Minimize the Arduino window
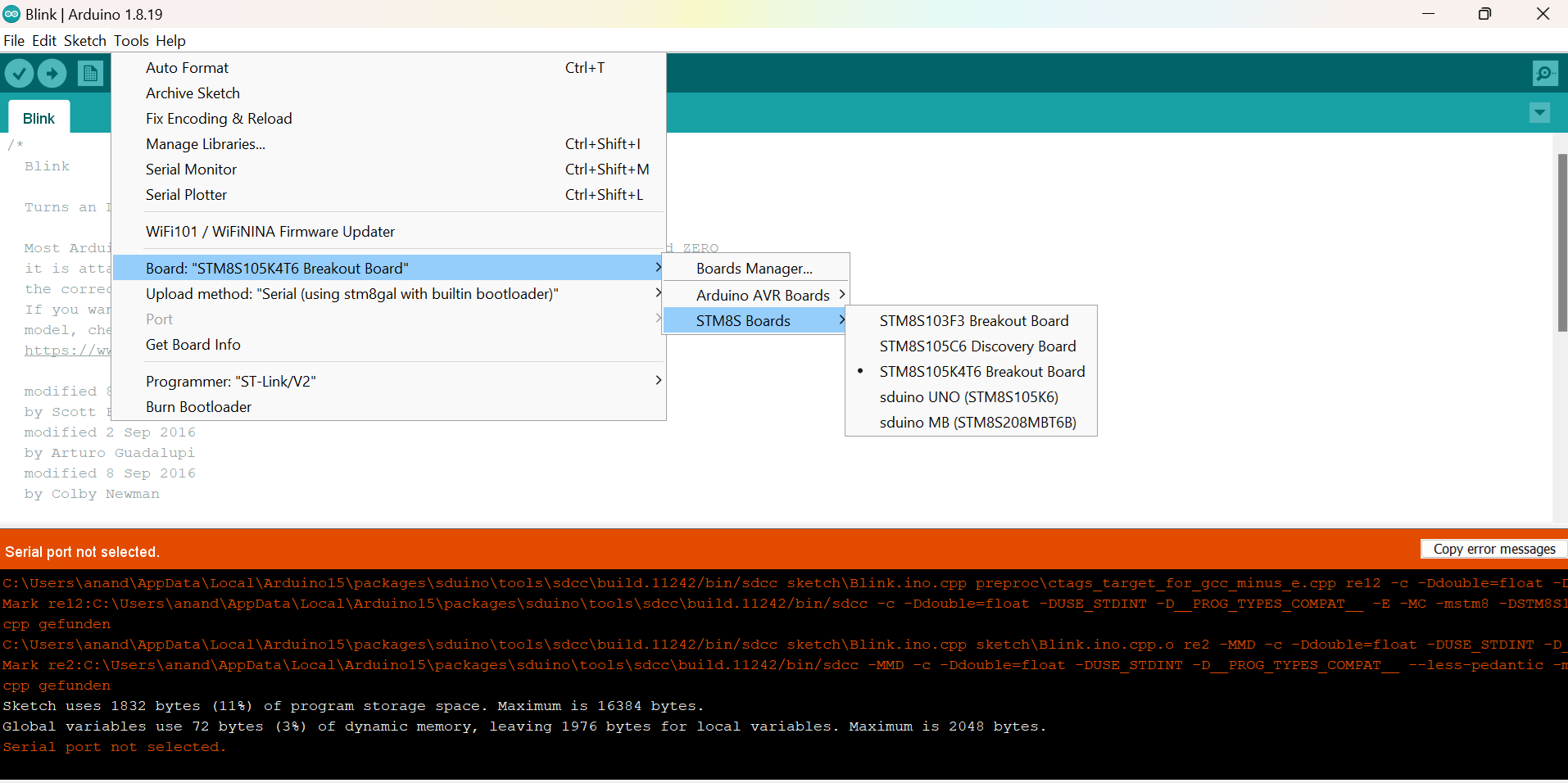 click(x=1428, y=14)
